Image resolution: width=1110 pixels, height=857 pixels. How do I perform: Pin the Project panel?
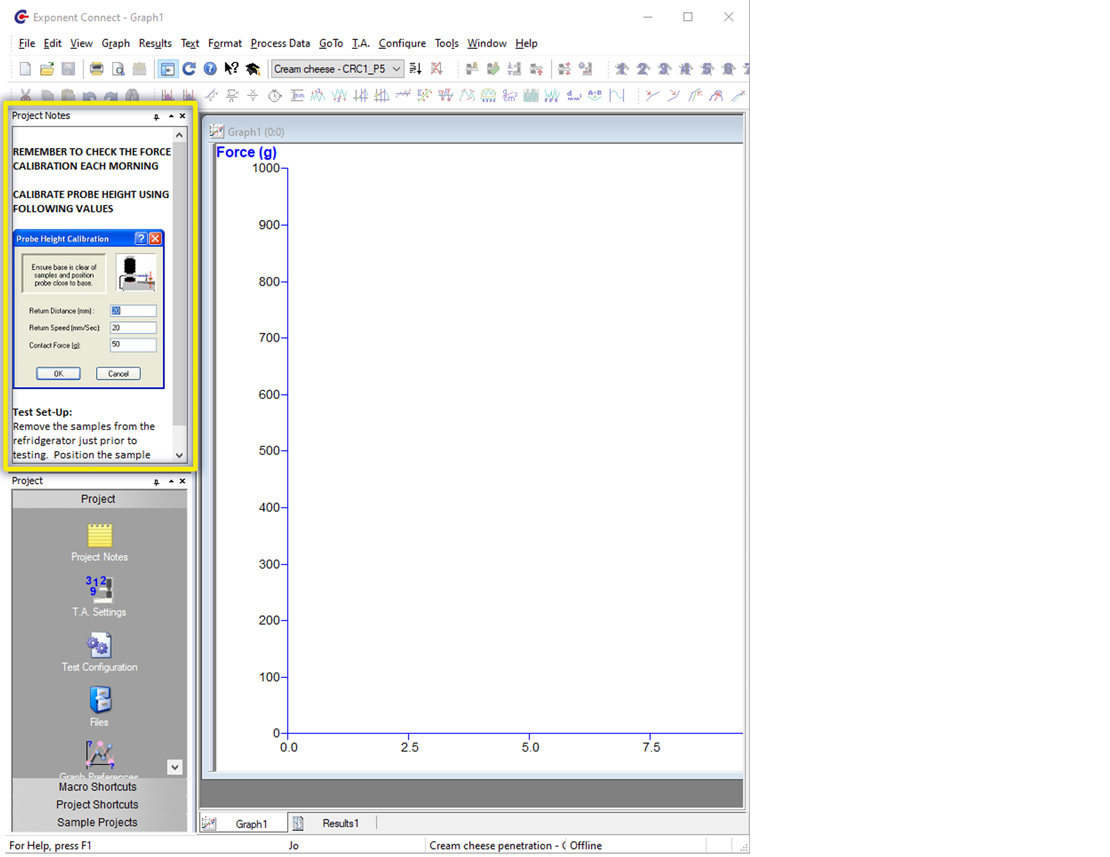[155, 481]
